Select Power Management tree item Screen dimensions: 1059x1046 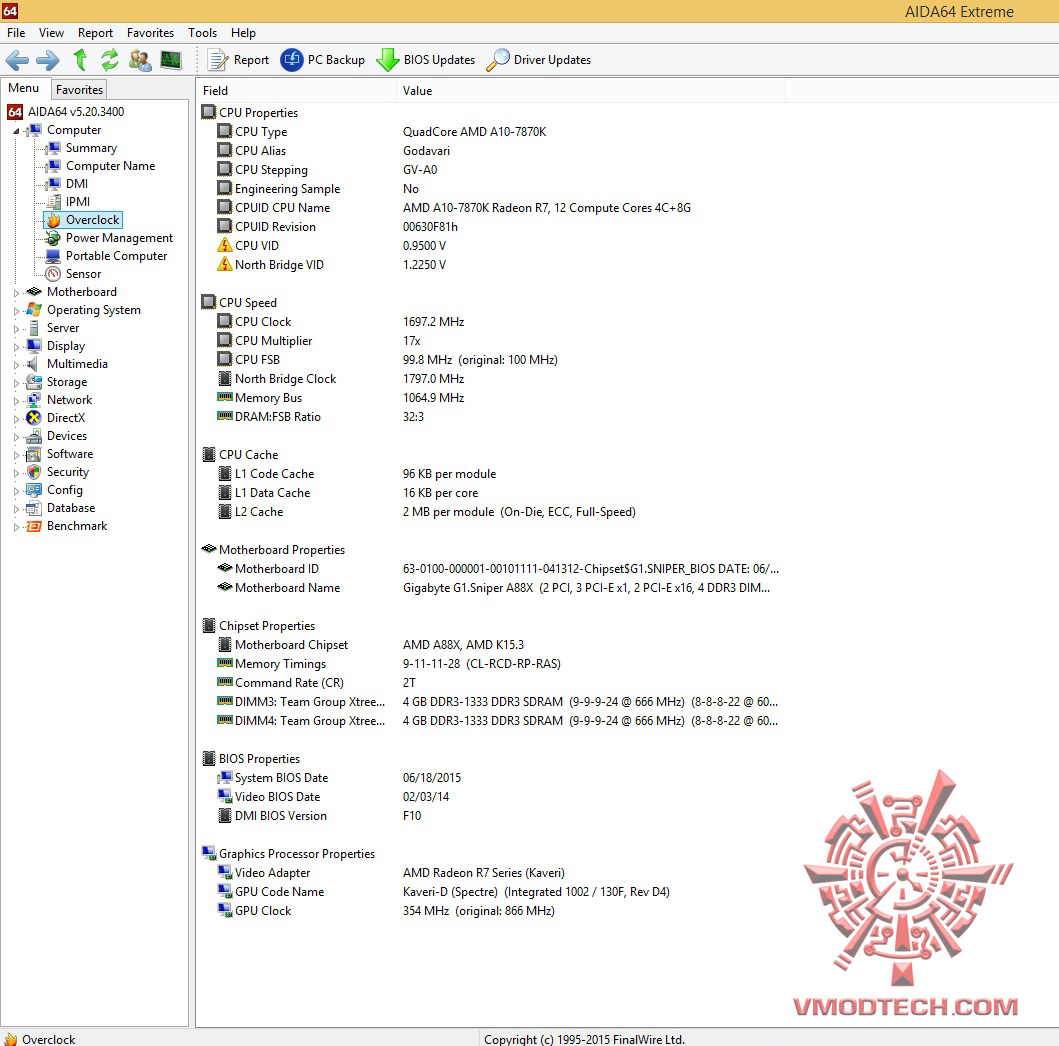pyautogui.click(x=119, y=238)
